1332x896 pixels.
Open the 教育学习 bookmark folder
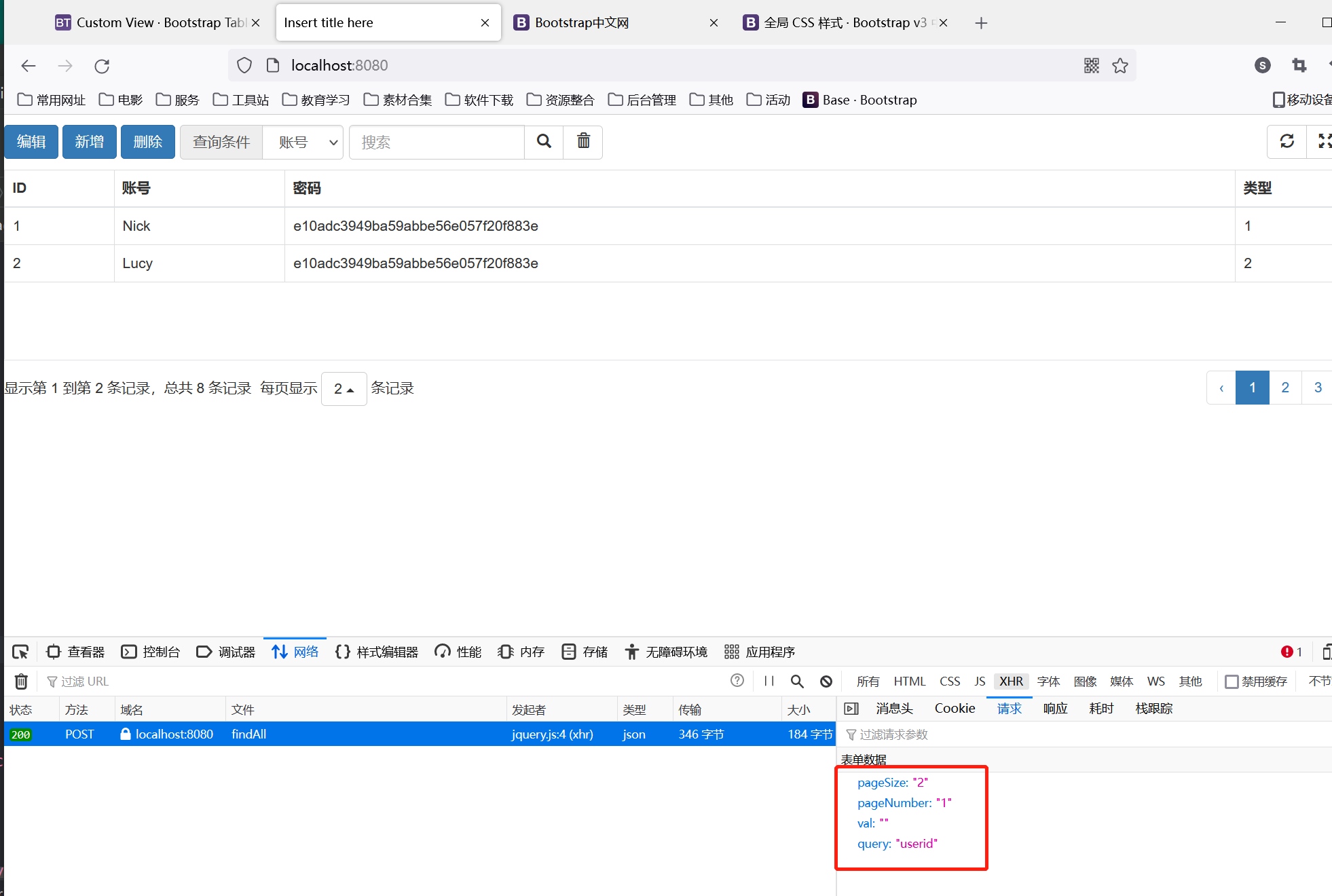coord(316,100)
